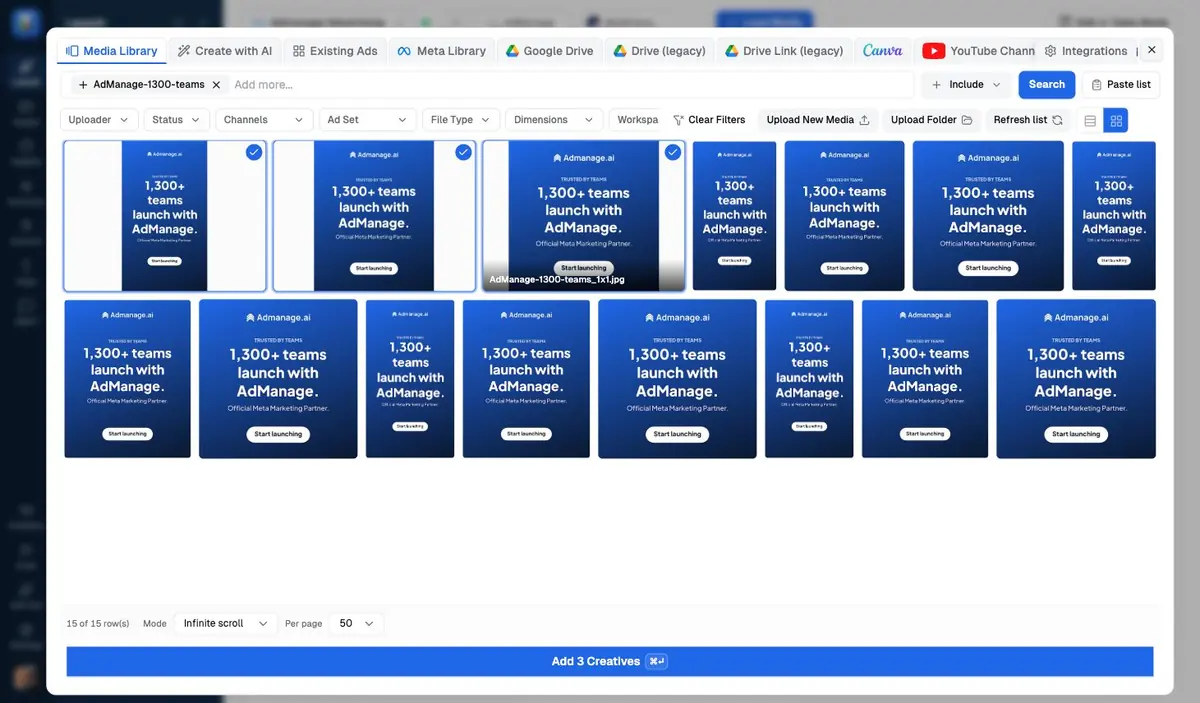Open the Google Drive tab
1200x703 pixels.
click(549, 51)
